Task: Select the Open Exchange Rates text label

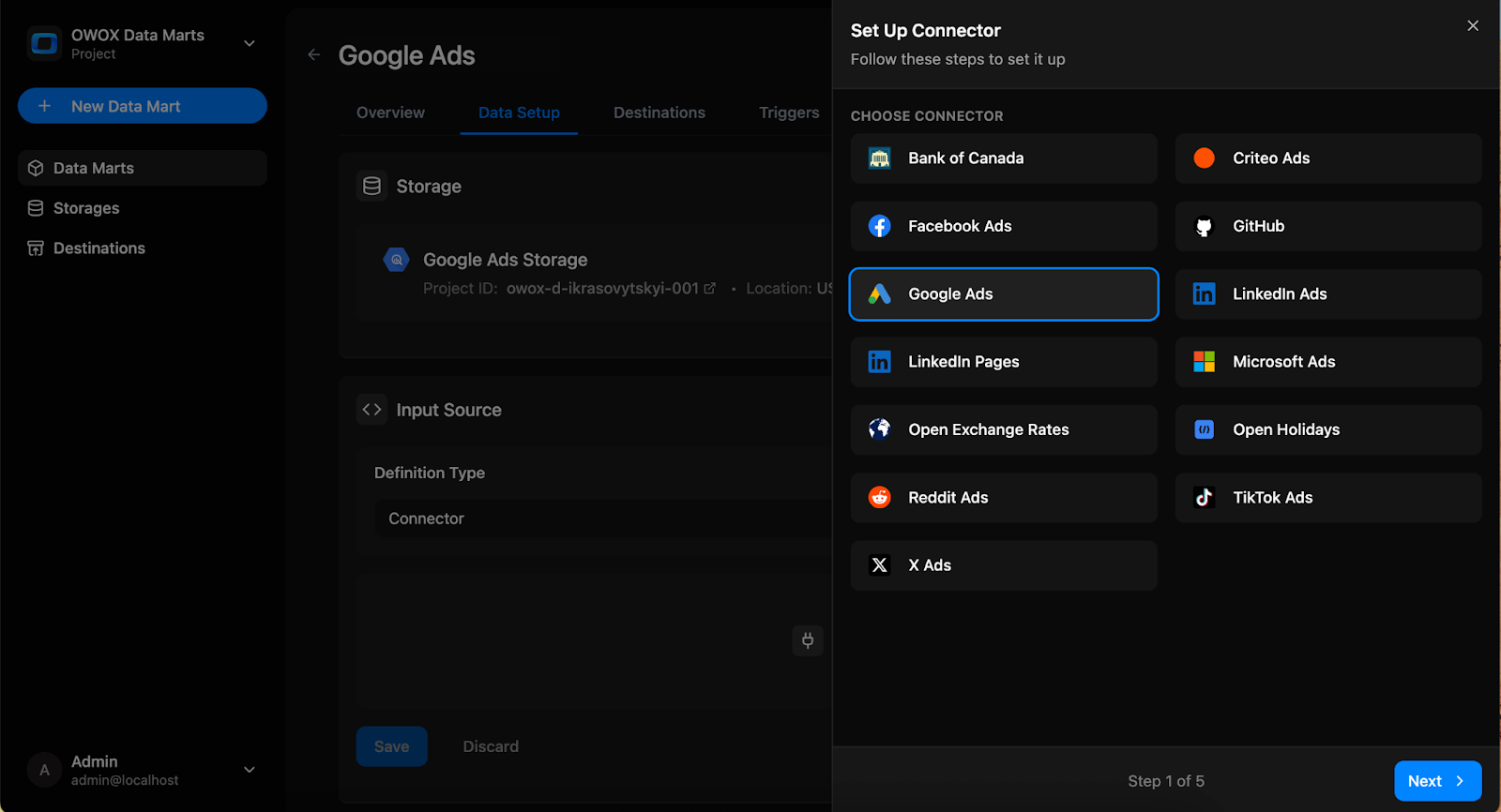Action: [x=989, y=429]
